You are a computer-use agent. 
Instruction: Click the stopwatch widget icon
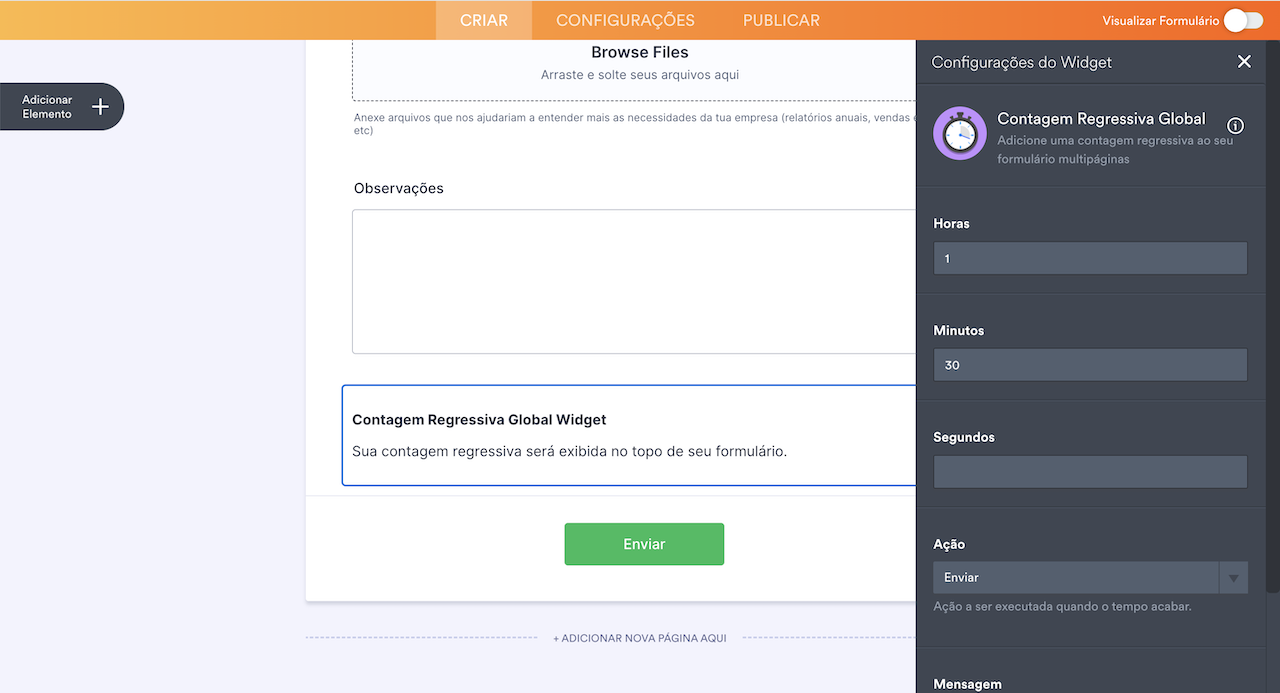(960, 133)
